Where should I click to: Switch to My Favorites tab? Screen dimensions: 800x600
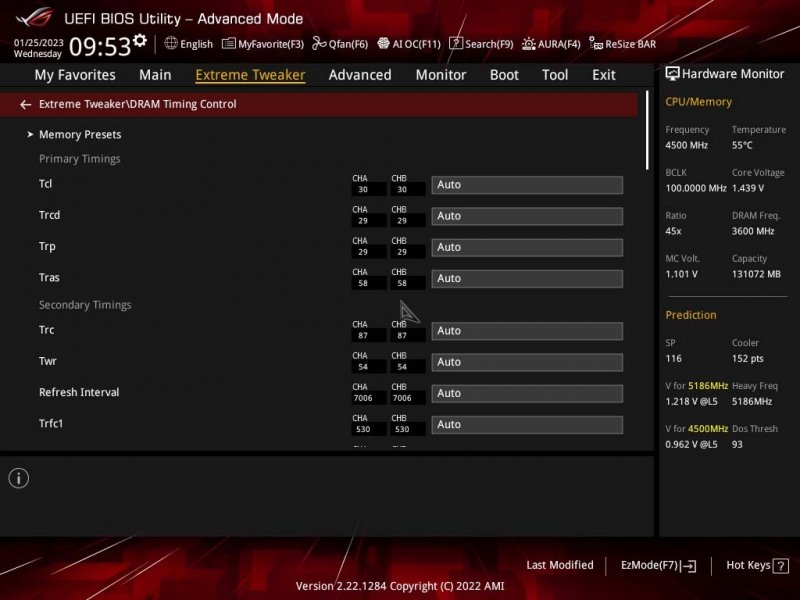(x=75, y=75)
